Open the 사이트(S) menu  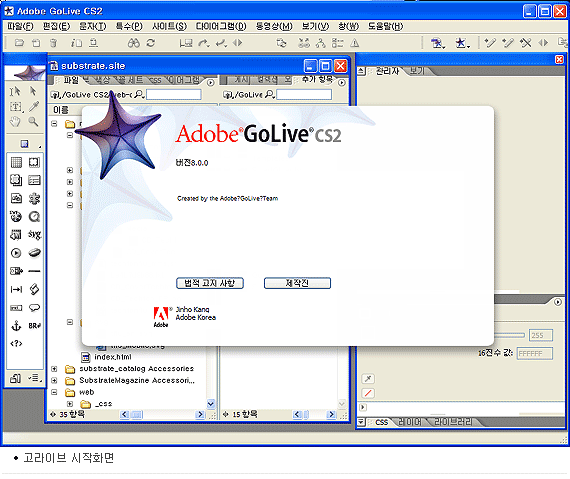tap(169, 26)
